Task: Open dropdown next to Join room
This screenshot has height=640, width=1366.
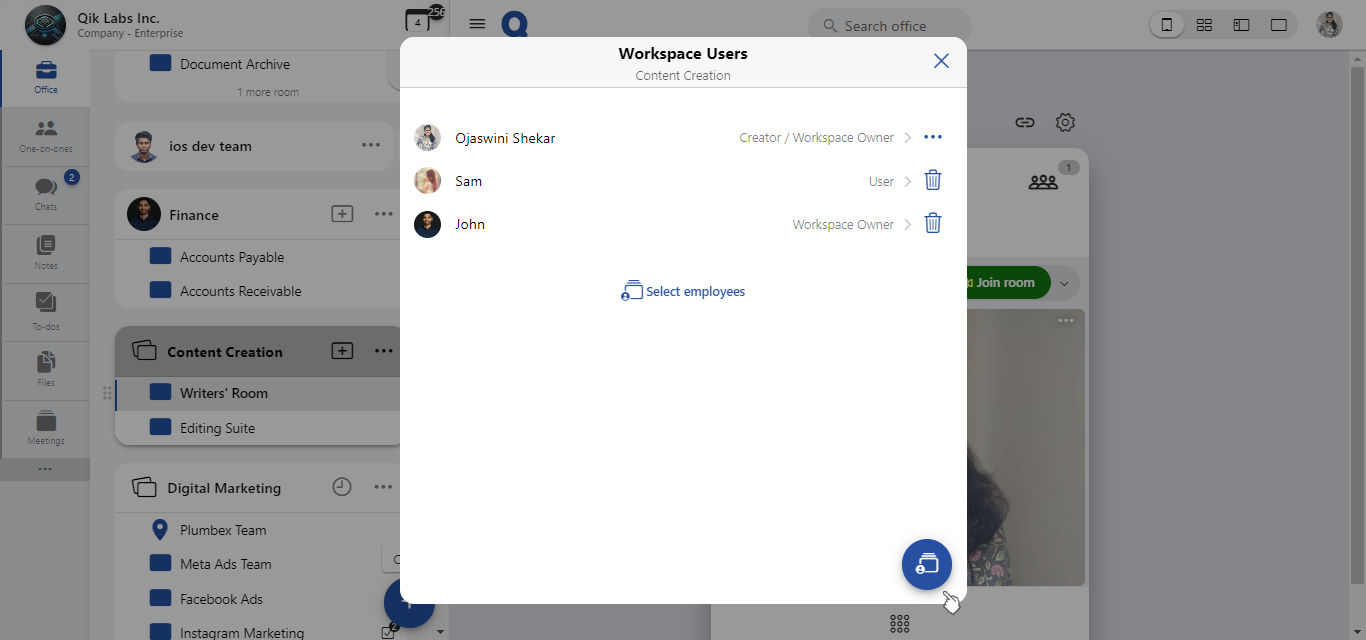Action: 1064,283
